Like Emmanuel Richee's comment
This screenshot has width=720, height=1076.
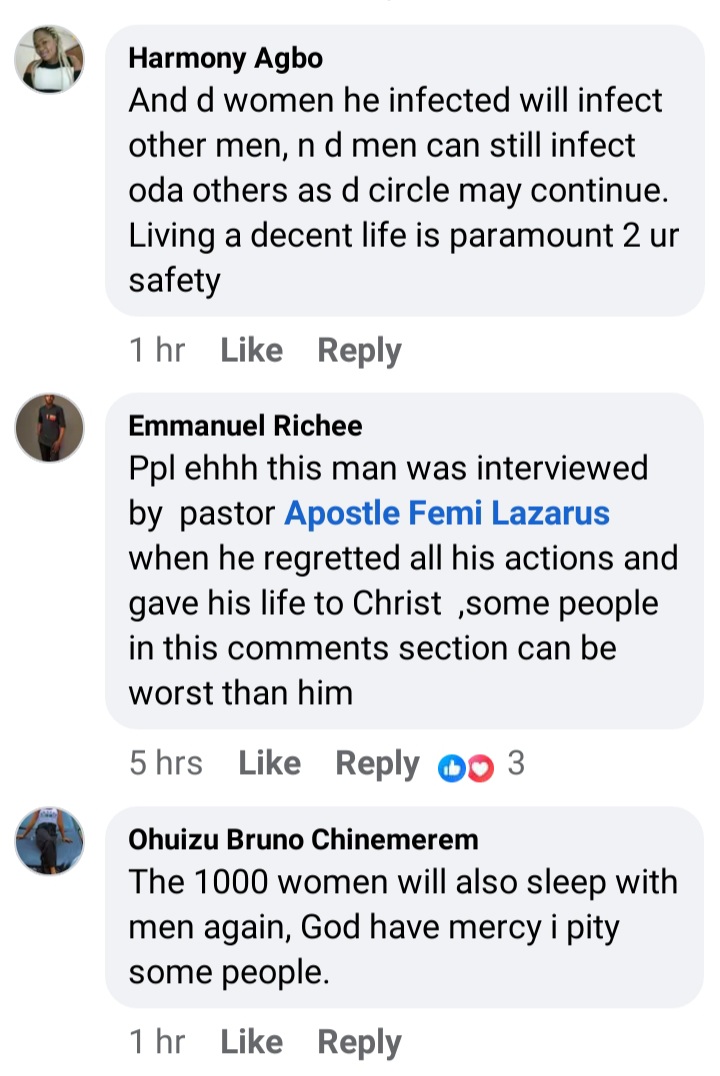coord(269,765)
